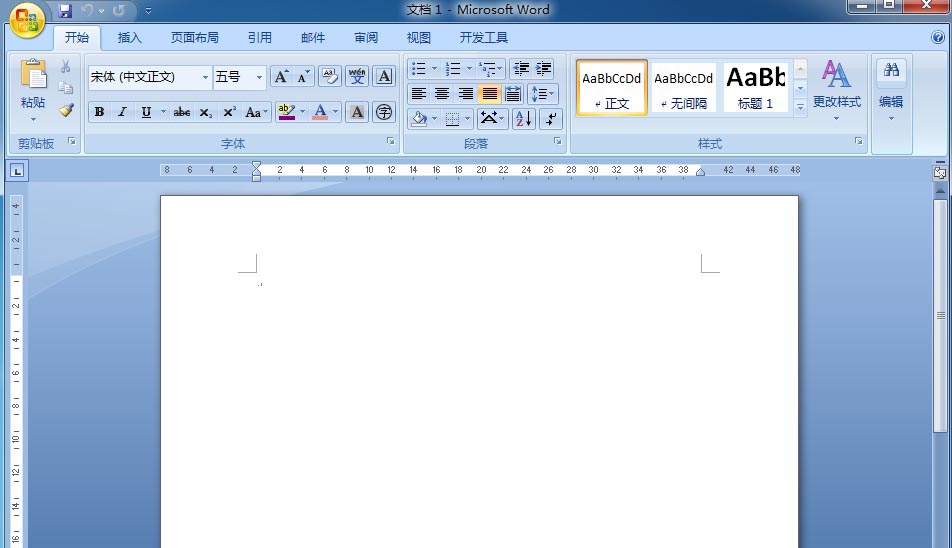
Task: Click the Sort A-Z icon
Action: [x=522, y=119]
